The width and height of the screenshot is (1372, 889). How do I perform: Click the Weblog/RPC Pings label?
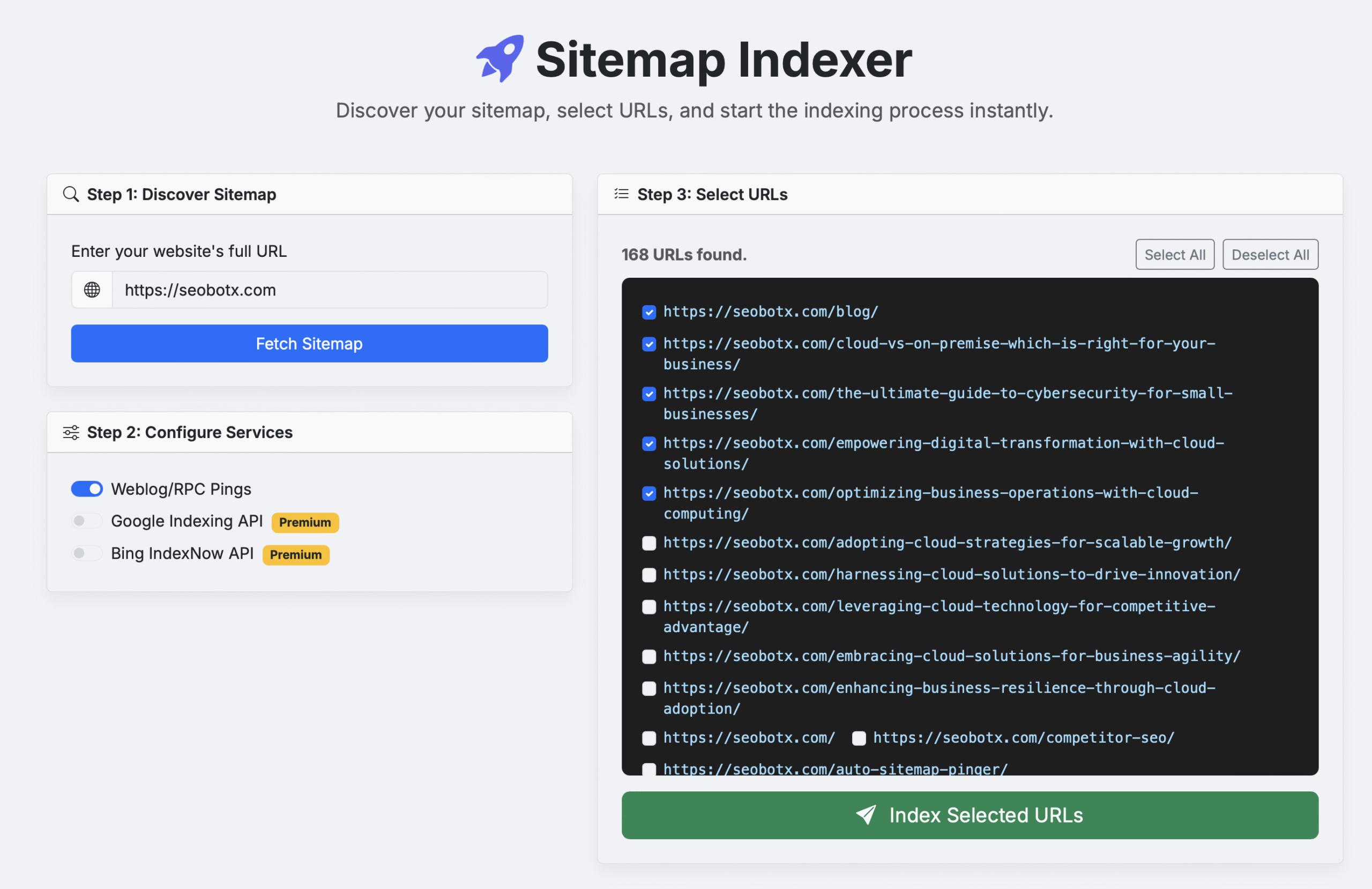[x=181, y=488]
